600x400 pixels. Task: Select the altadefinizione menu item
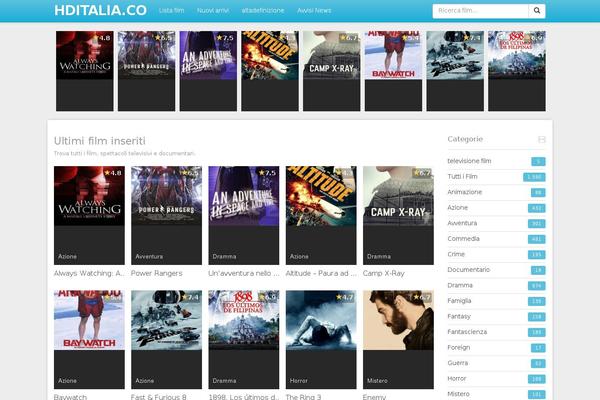pos(263,11)
